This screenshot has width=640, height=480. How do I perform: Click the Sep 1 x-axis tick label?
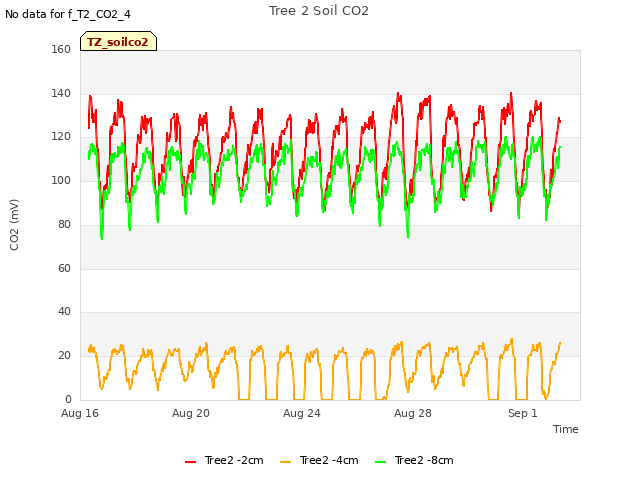pyautogui.click(x=522, y=413)
